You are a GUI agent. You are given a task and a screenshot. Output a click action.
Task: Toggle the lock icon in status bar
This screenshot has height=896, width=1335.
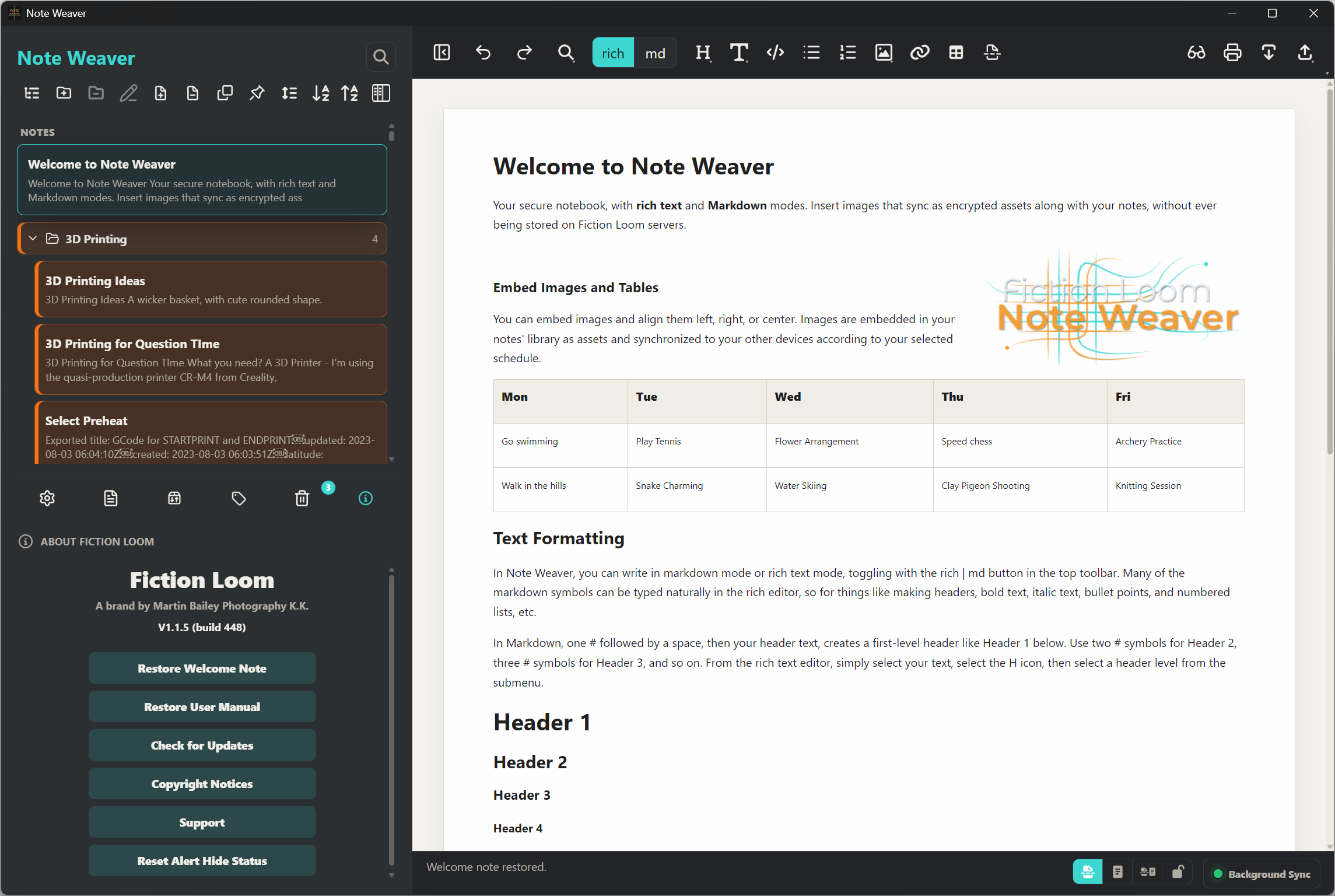(1178, 872)
